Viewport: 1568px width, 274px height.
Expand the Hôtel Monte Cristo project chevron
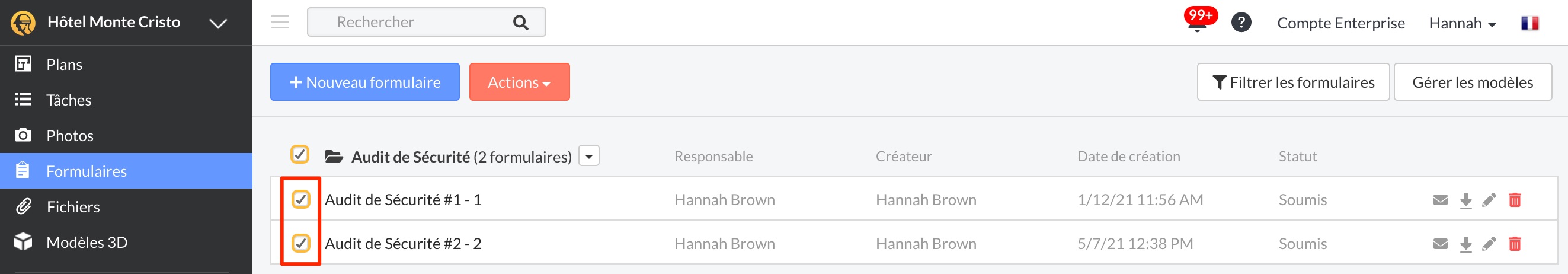tap(218, 23)
